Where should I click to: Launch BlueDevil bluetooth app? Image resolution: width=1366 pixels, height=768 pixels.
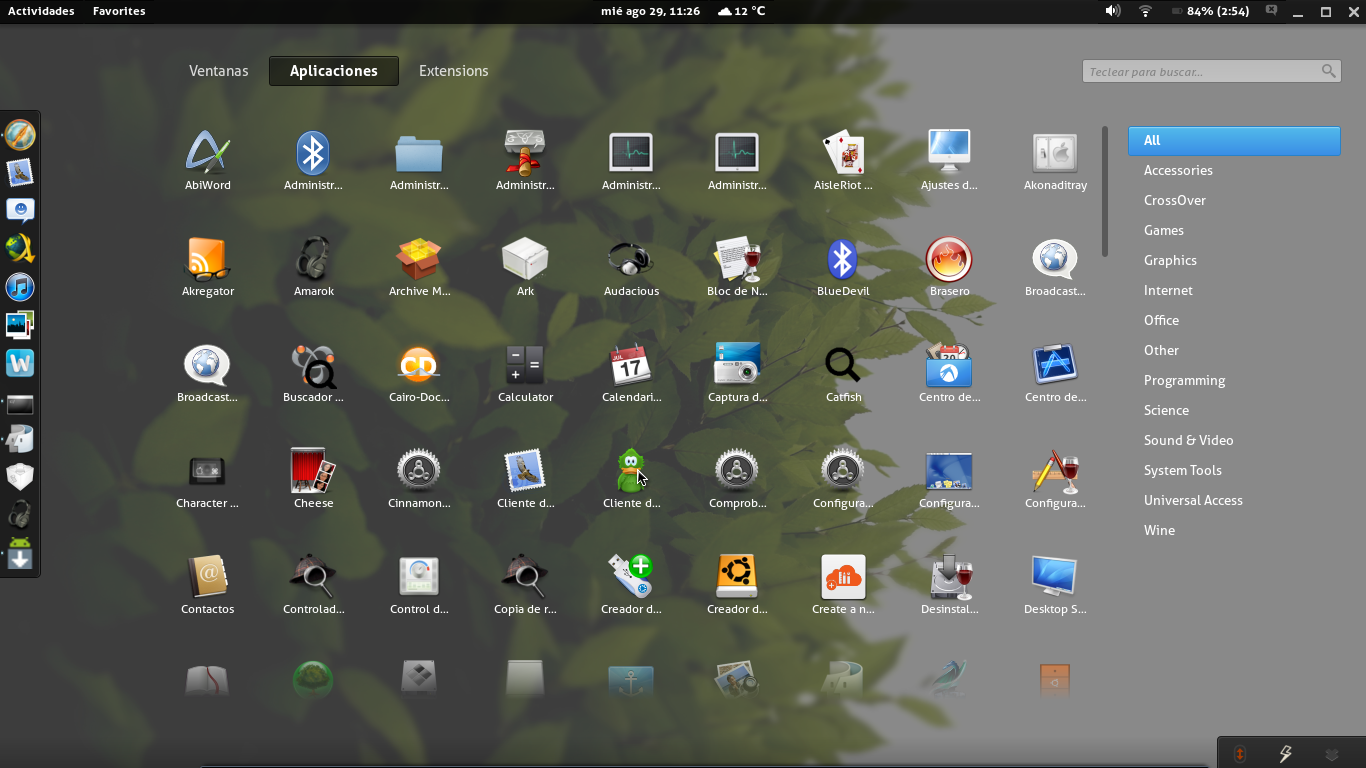(x=843, y=266)
